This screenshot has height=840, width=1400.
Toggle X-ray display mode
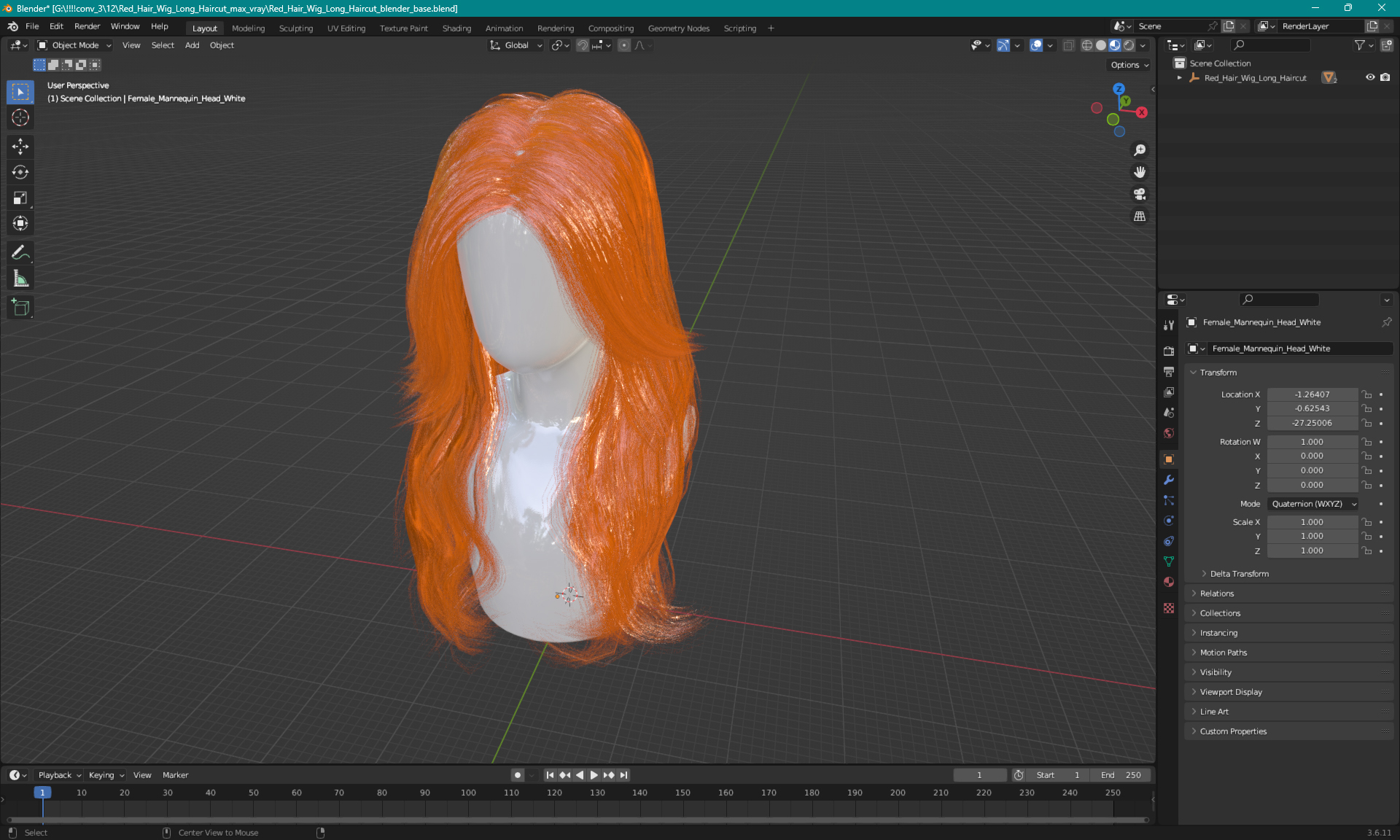(x=1068, y=45)
